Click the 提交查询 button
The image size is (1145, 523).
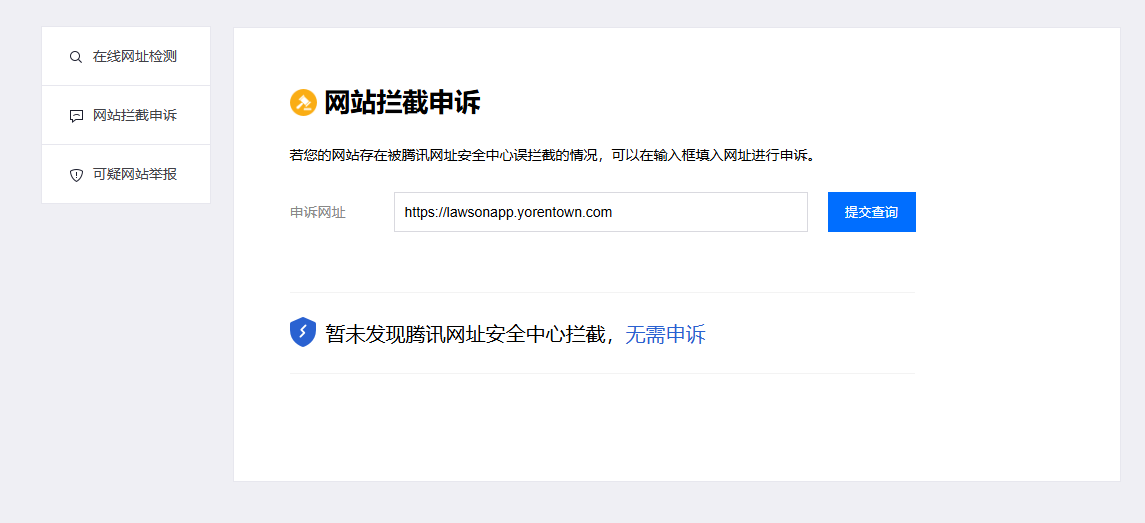(x=872, y=212)
